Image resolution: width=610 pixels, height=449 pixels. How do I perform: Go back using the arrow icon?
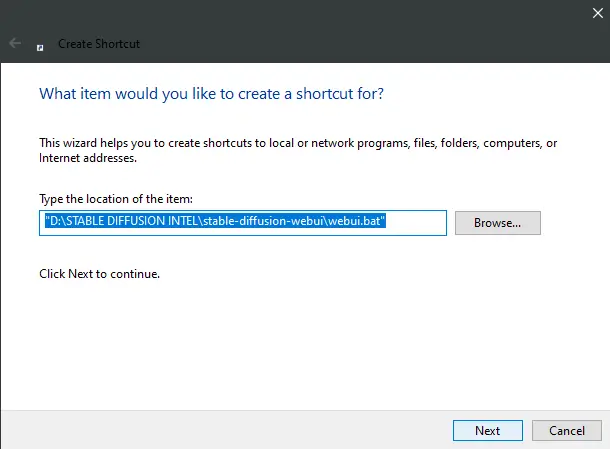tap(15, 43)
